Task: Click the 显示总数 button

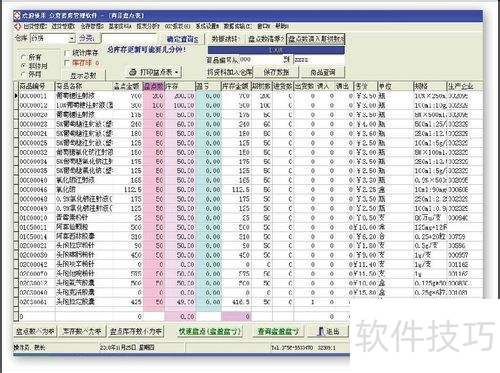Action: [x=83, y=75]
